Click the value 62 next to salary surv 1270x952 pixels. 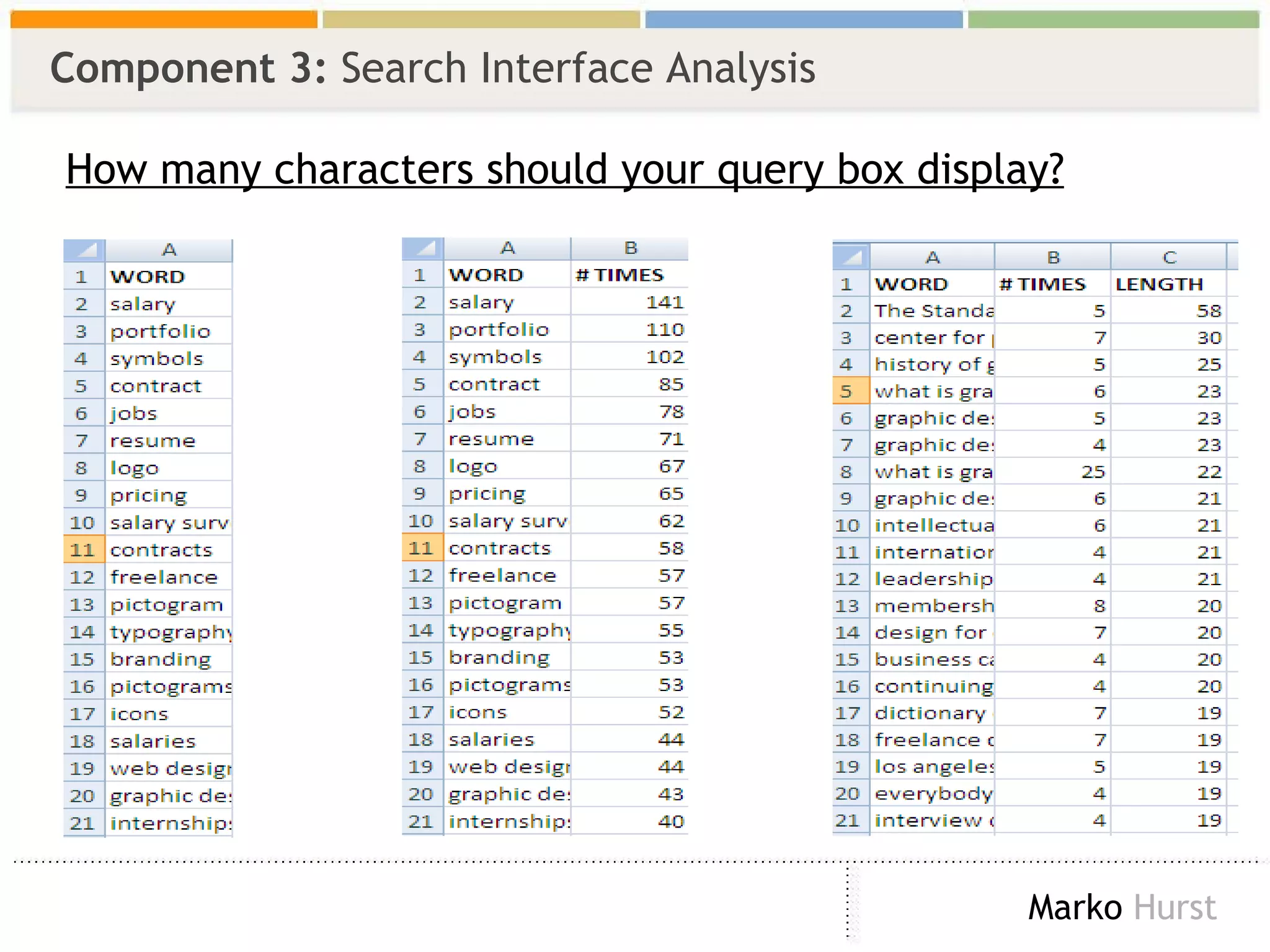[629, 521]
